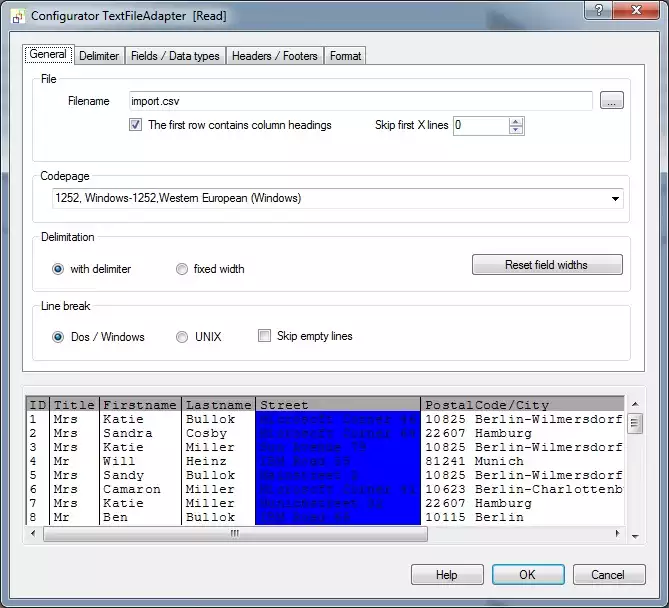This screenshot has height=608, width=669.
Task: Select the fixed width radio option
Action: [182, 269]
